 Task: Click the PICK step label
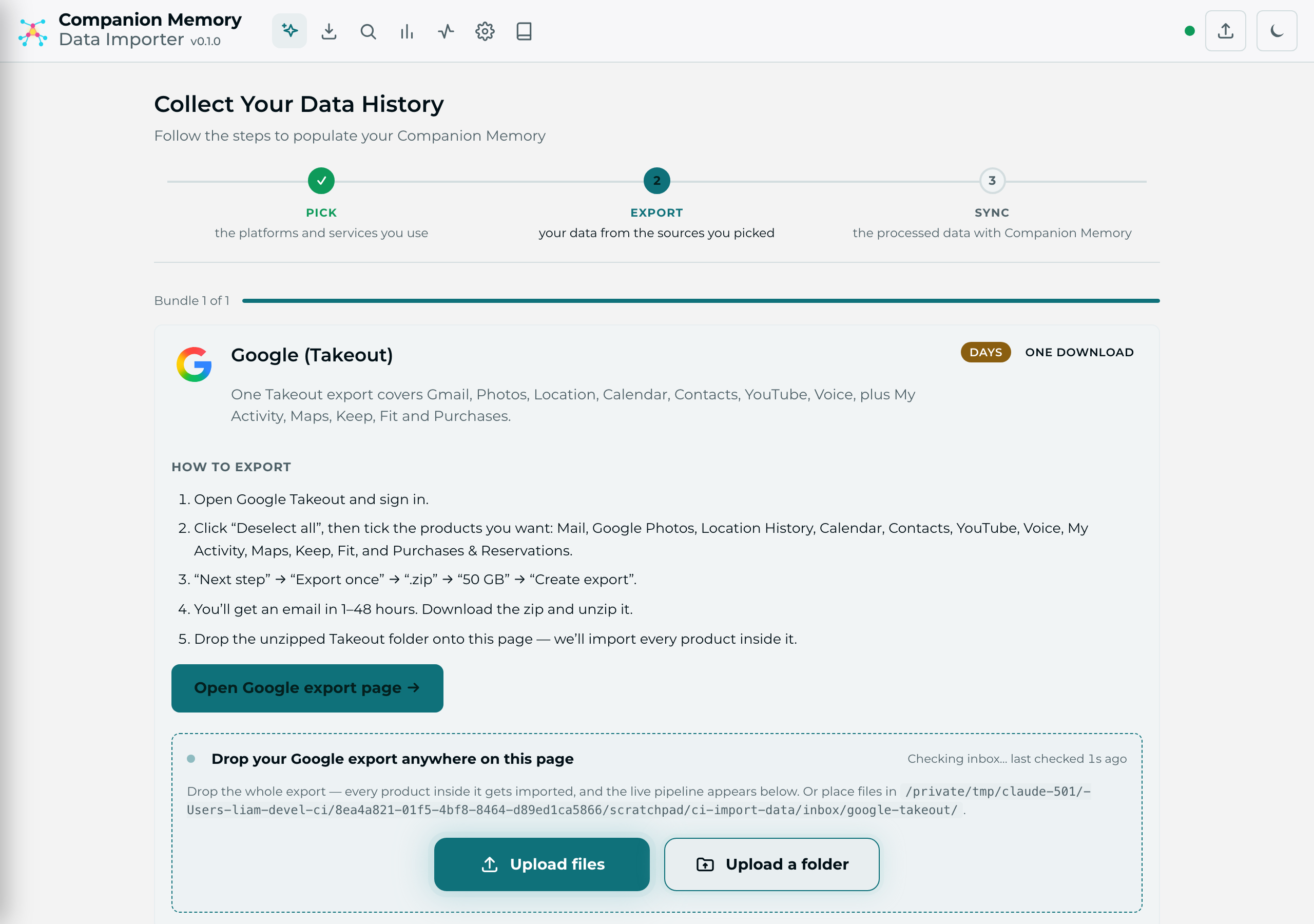321,213
